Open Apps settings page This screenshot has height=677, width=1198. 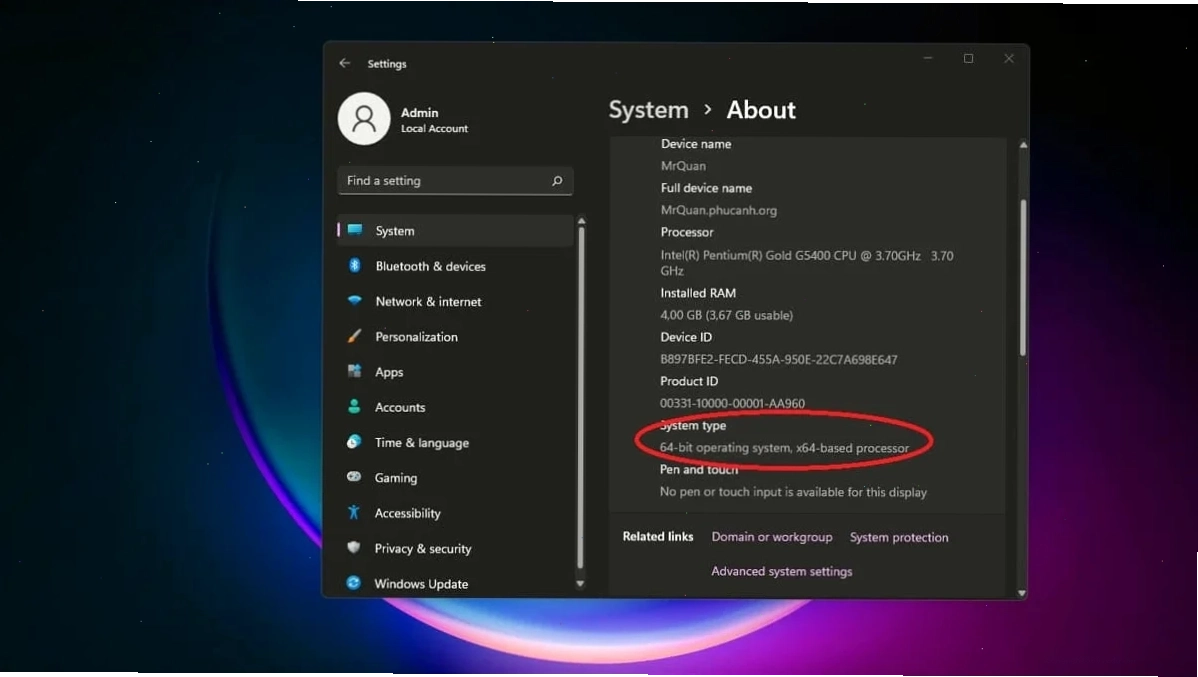pyautogui.click(x=389, y=372)
